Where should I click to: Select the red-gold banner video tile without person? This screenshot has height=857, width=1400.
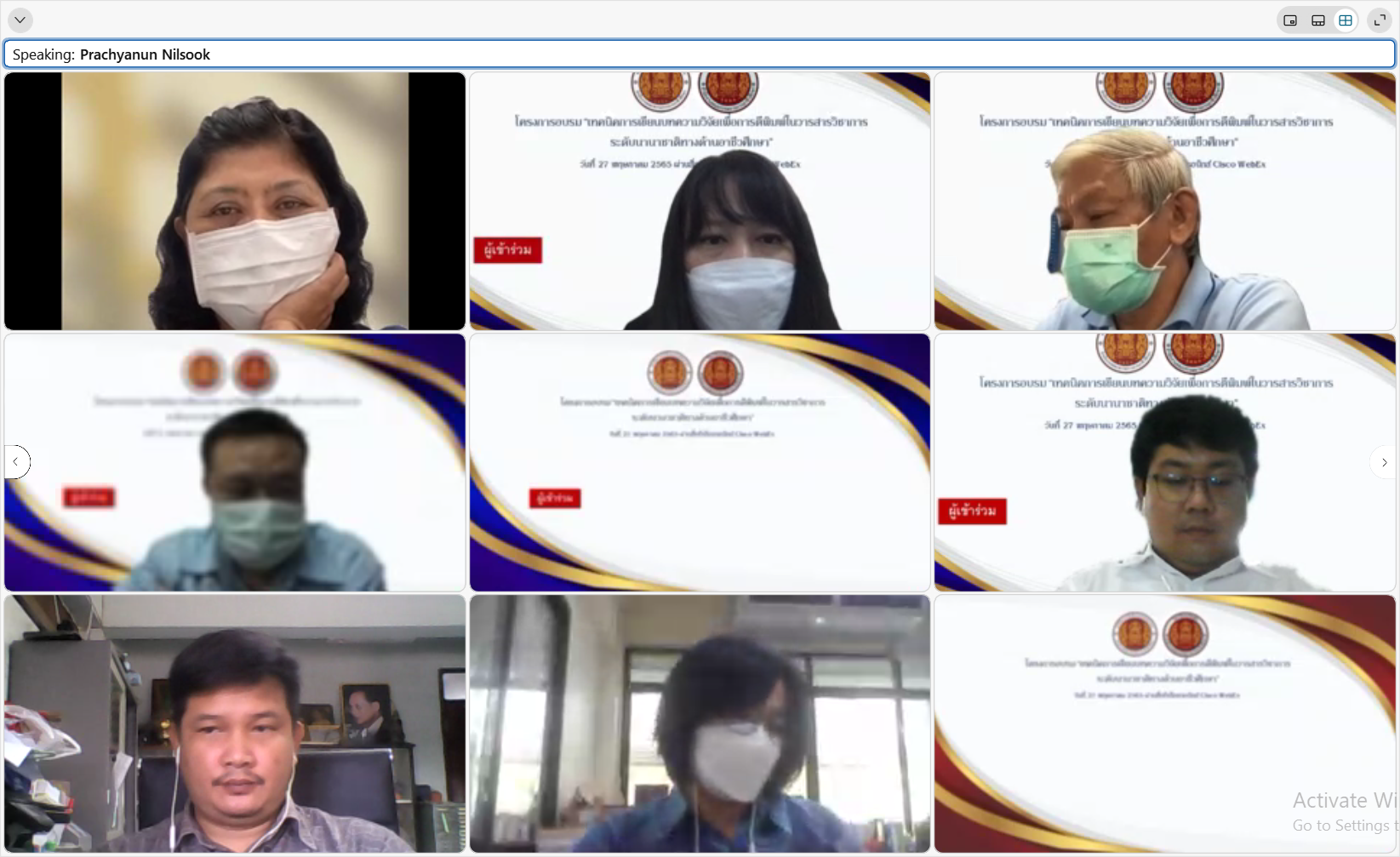pos(1165,723)
